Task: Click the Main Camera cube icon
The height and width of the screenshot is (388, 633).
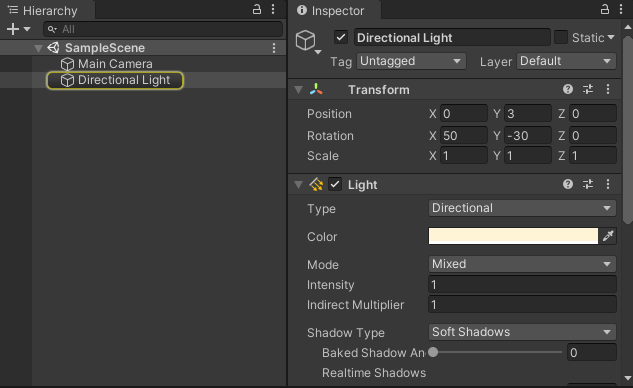Action: click(x=67, y=64)
